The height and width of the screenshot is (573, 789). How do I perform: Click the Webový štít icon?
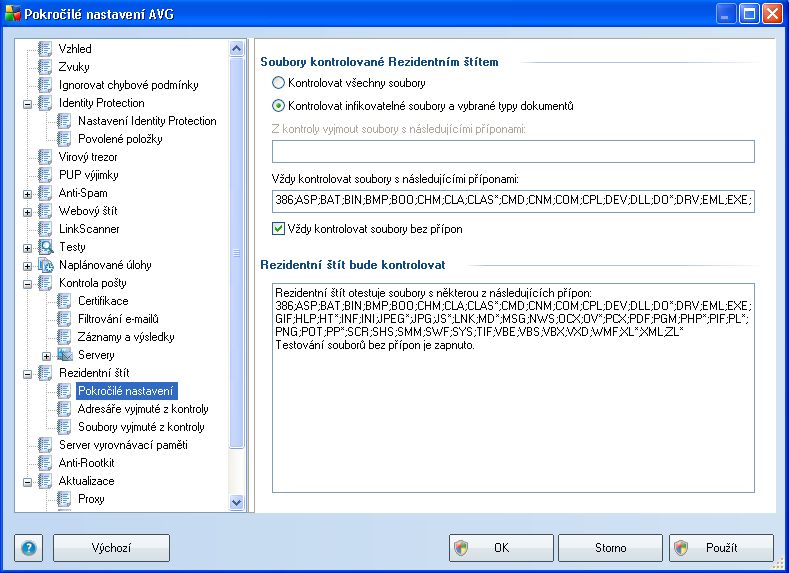[45, 211]
